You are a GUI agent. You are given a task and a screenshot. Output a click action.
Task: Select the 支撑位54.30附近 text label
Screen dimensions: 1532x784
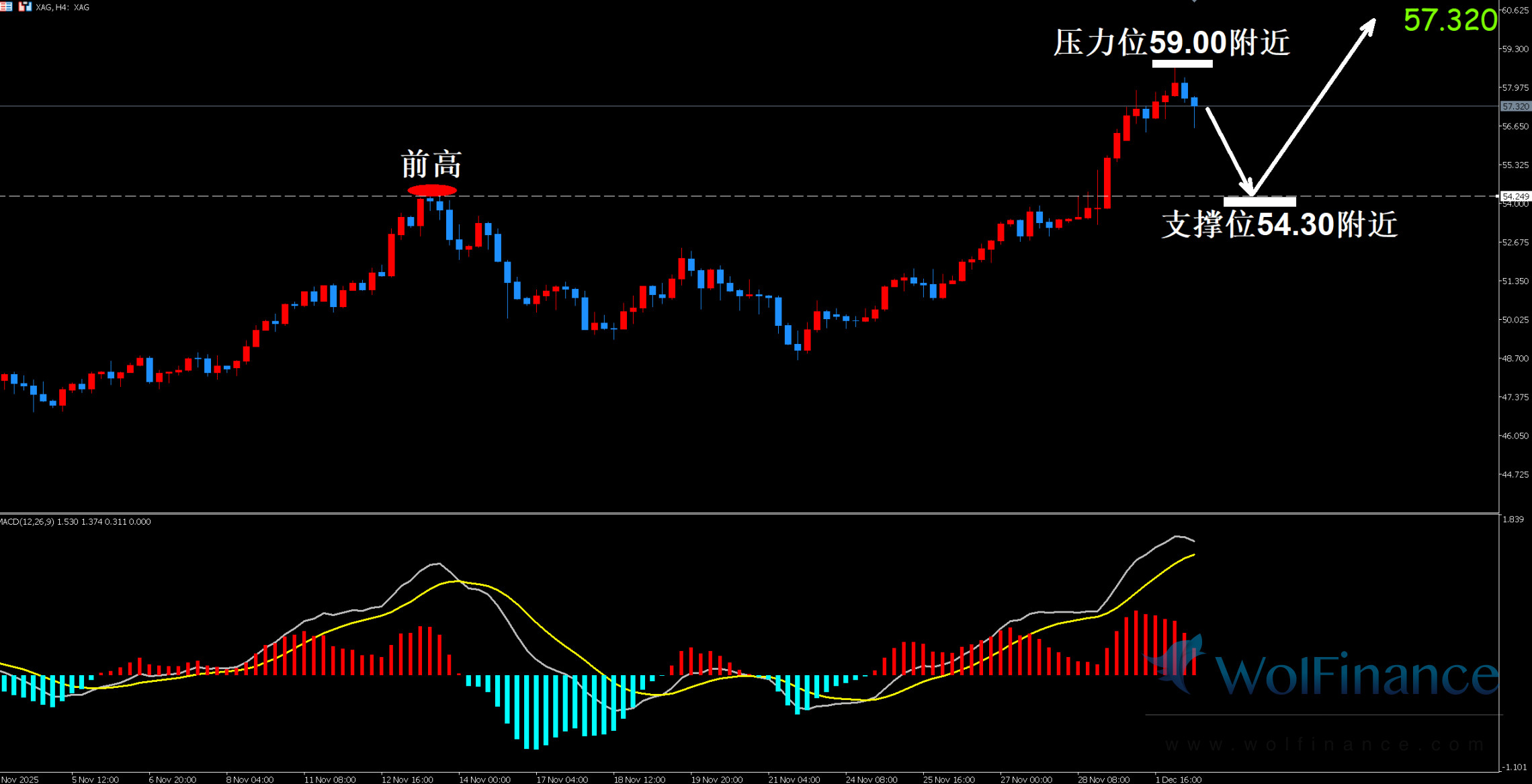click(x=1279, y=224)
